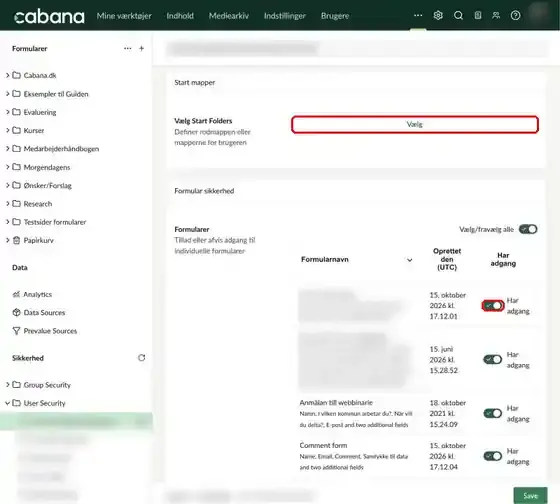Open Prevalue Sources link

click(50, 331)
